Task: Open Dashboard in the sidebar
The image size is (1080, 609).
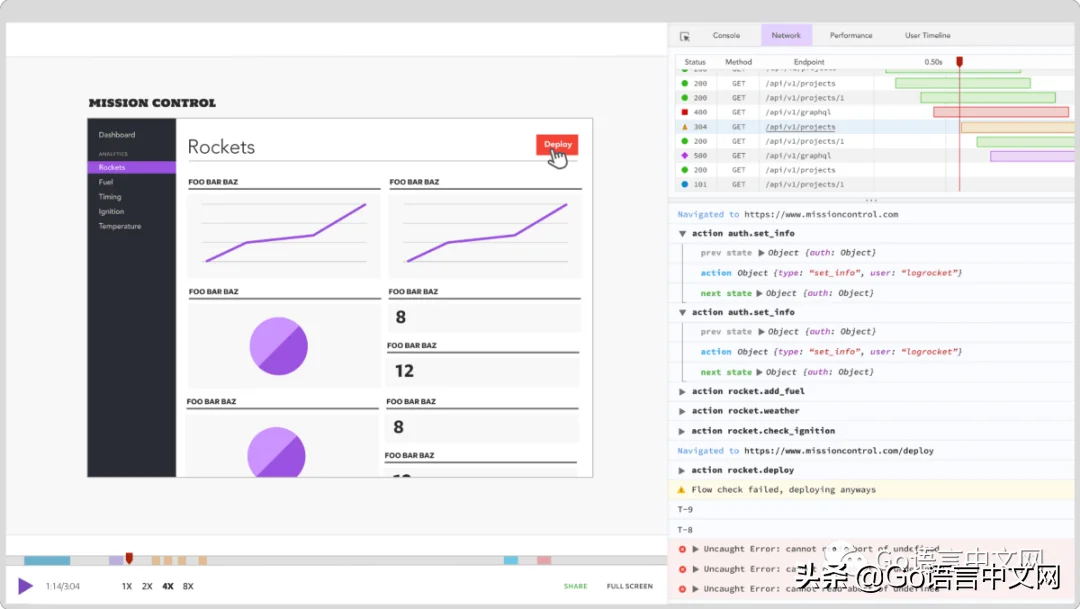Action: [116, 135]
